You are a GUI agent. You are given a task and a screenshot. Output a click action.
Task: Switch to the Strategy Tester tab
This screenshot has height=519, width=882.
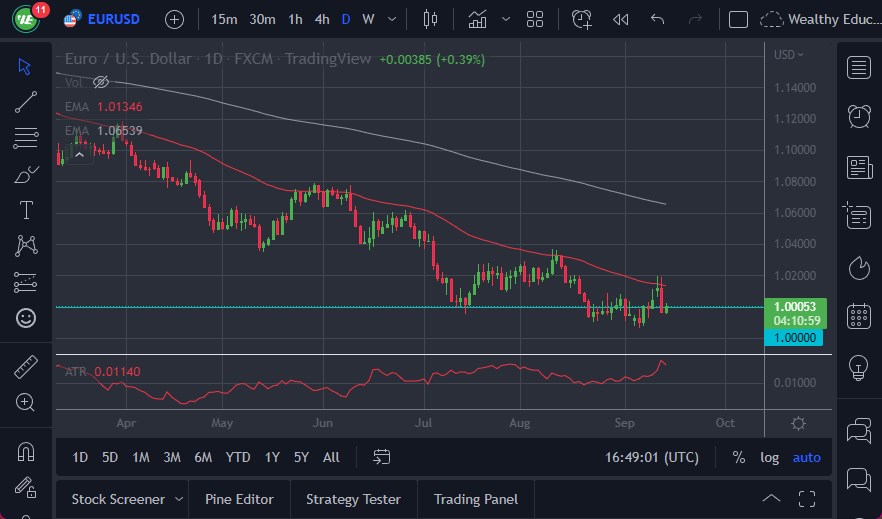click(x=353, y=499)
